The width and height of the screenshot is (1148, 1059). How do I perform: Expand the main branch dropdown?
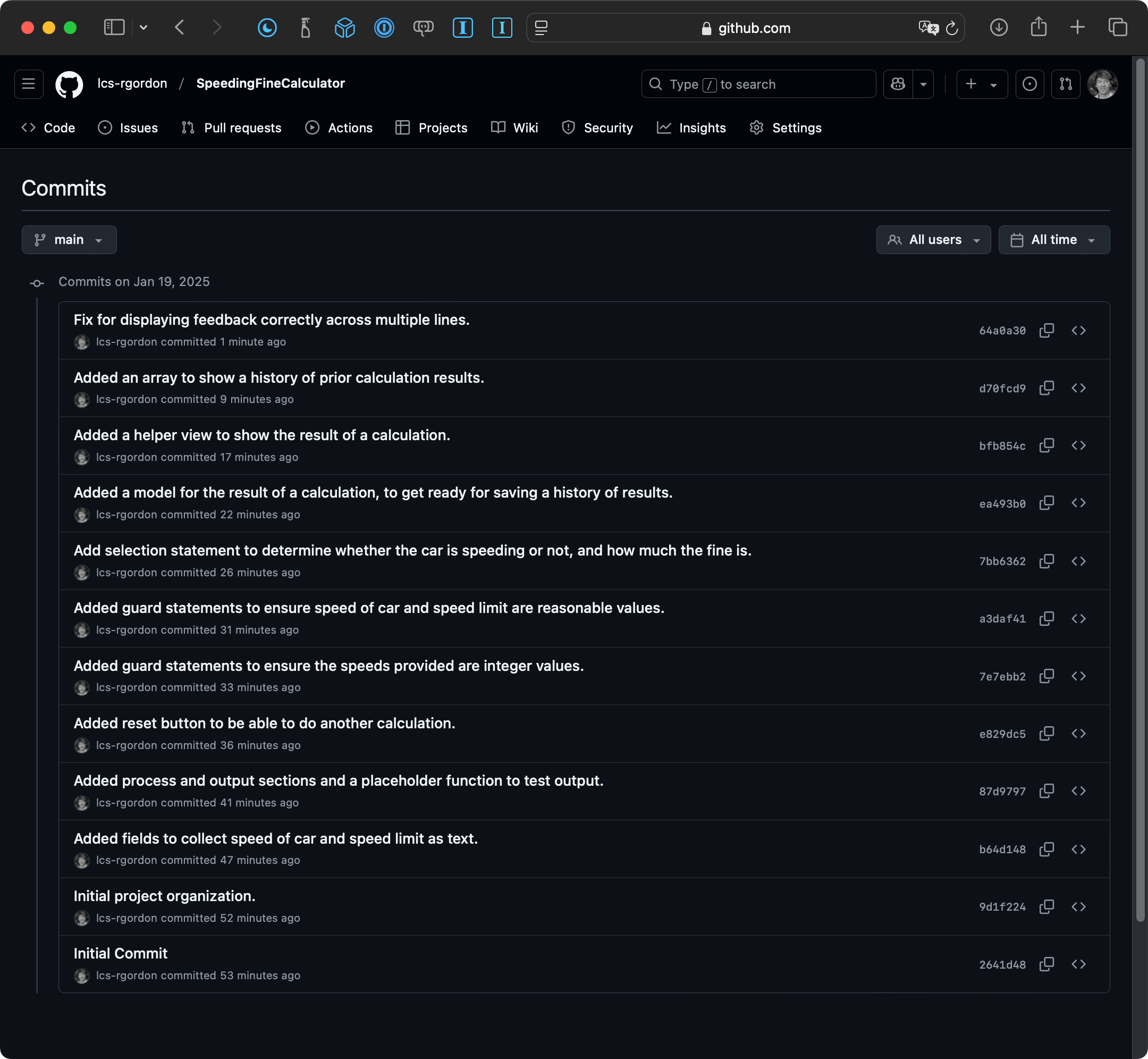[x=69, y=240]
